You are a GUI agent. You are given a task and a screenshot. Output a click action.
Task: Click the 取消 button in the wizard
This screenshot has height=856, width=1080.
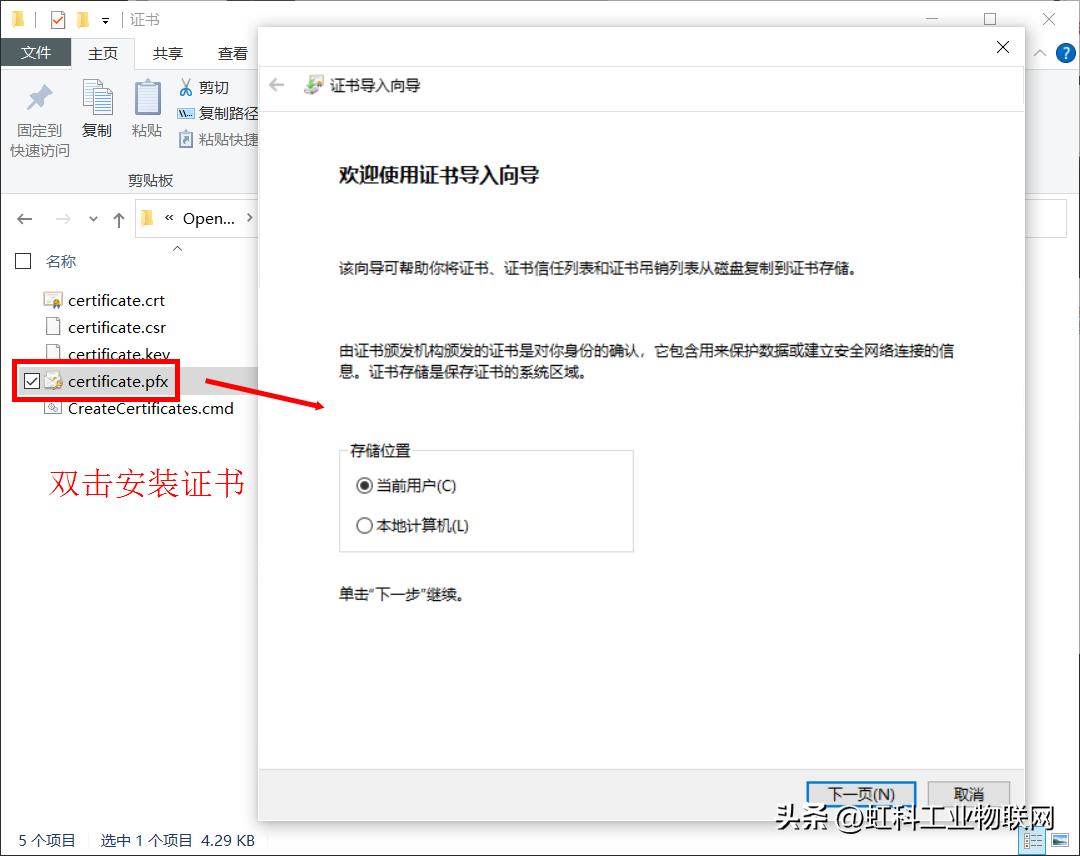point(967,794)
